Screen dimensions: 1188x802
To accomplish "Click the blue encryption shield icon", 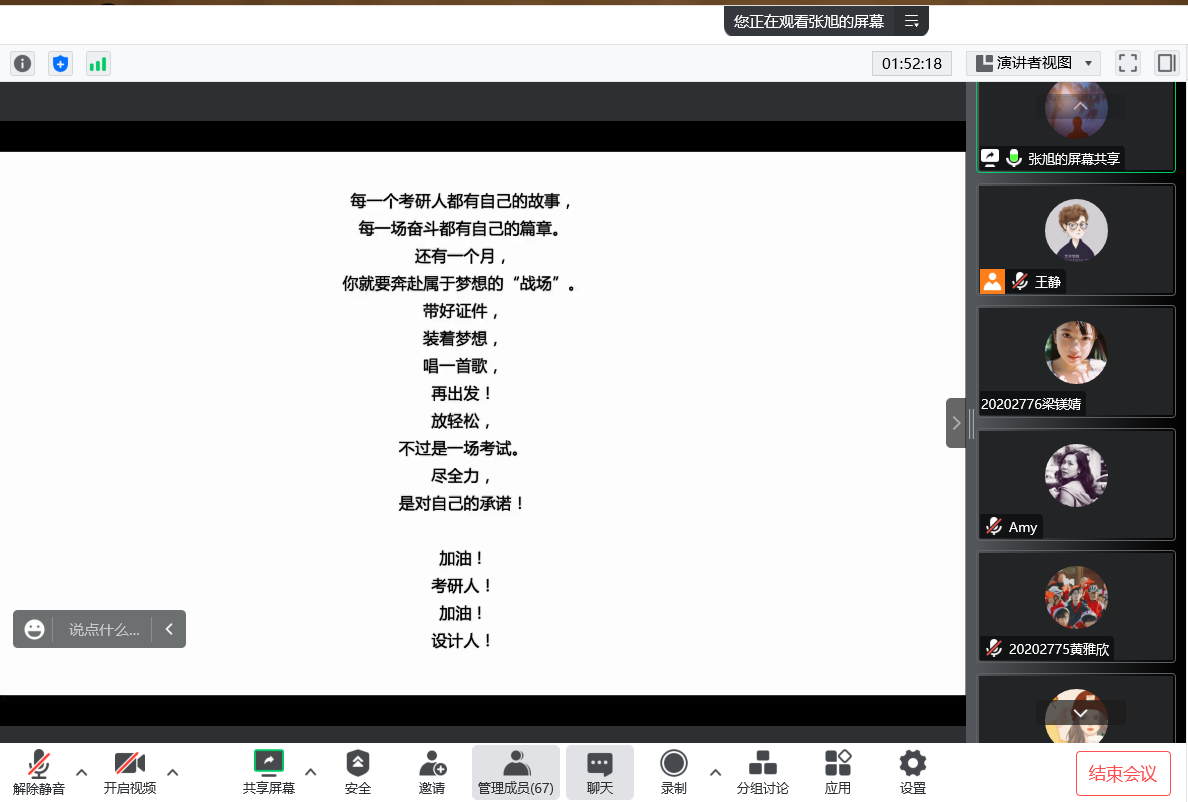I will click(x=61, y=64).
